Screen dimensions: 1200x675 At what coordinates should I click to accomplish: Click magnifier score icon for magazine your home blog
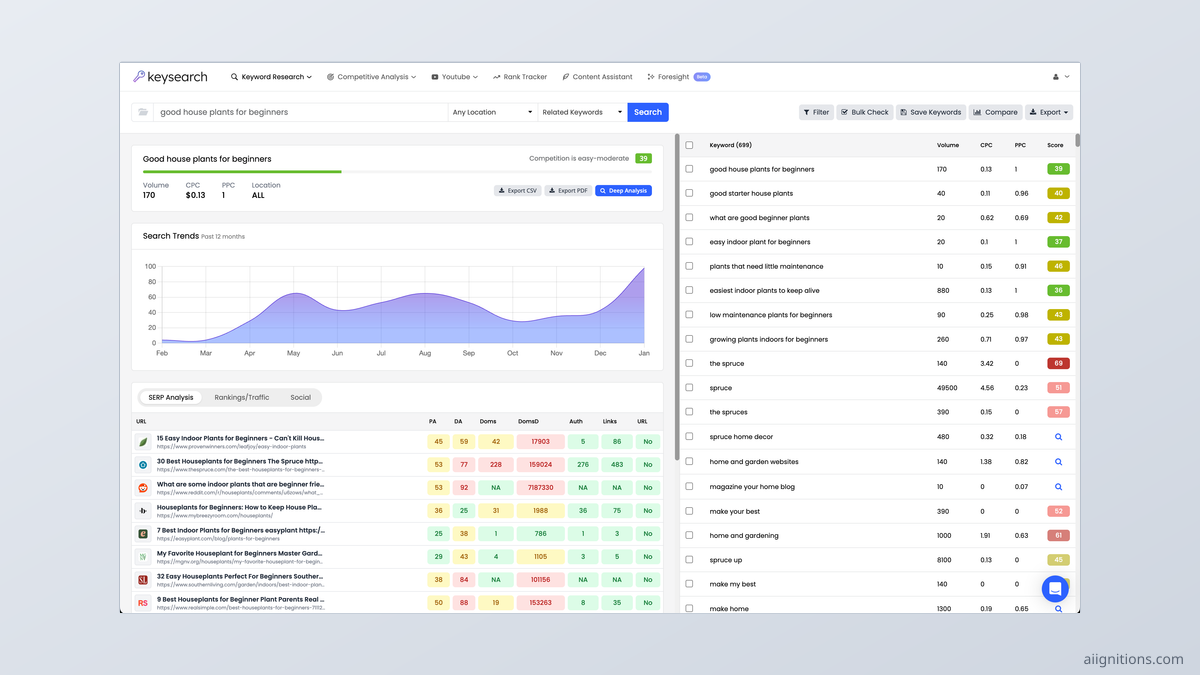click(1058, 487)
